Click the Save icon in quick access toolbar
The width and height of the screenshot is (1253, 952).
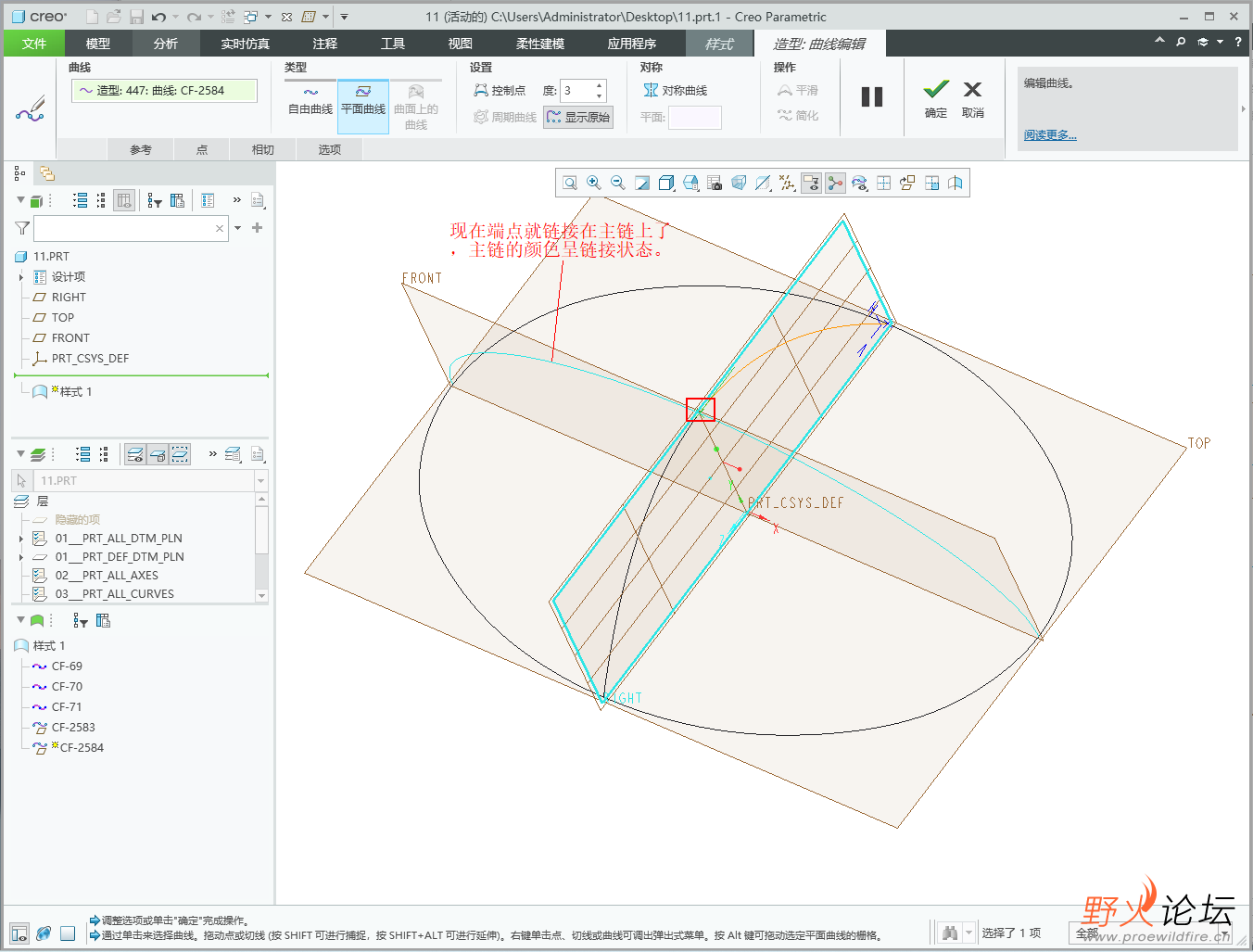click(137, 17)
